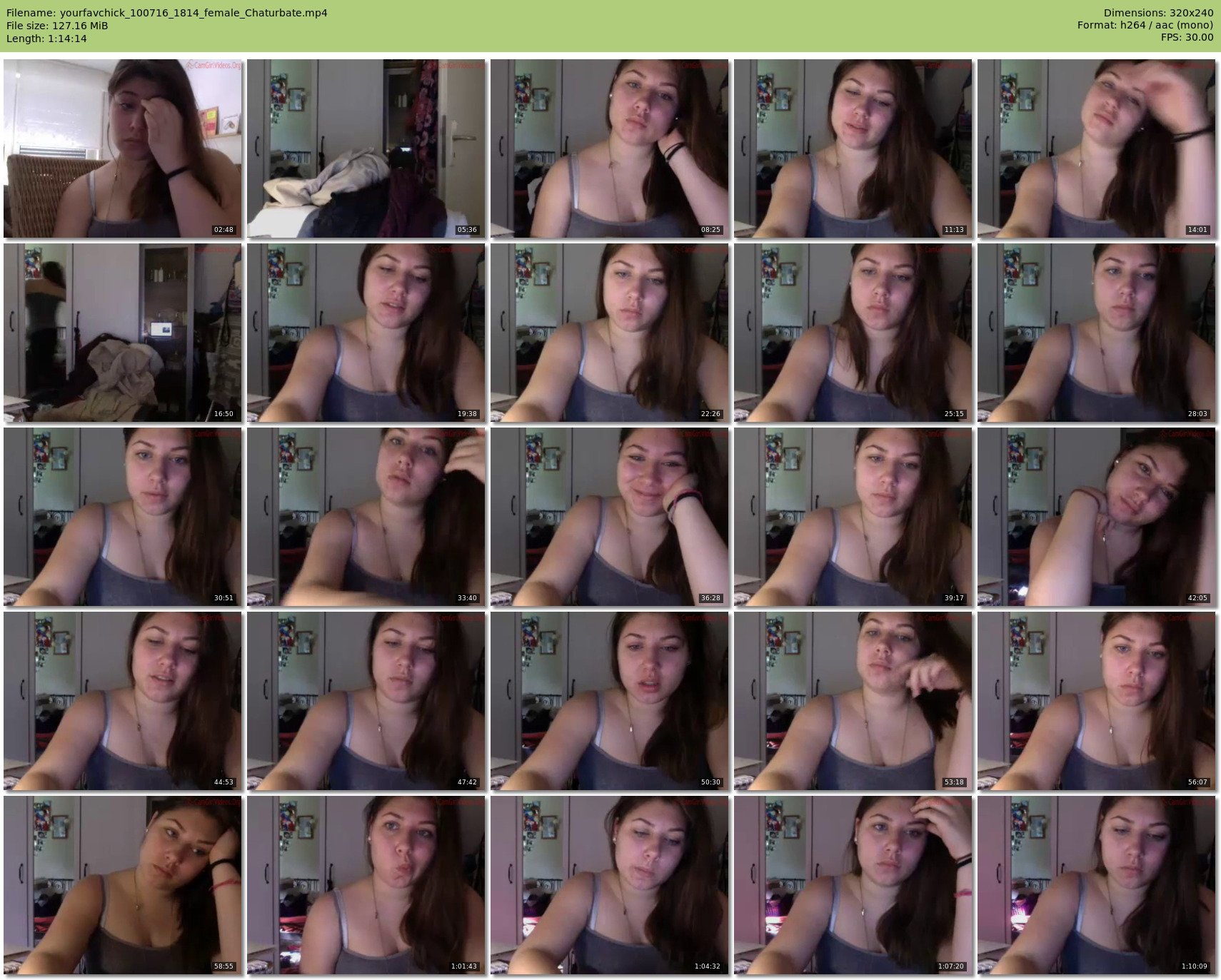Select the frame with timestamp 39:17
Viewport: 1221px width, 980px height.
point(853,517)
